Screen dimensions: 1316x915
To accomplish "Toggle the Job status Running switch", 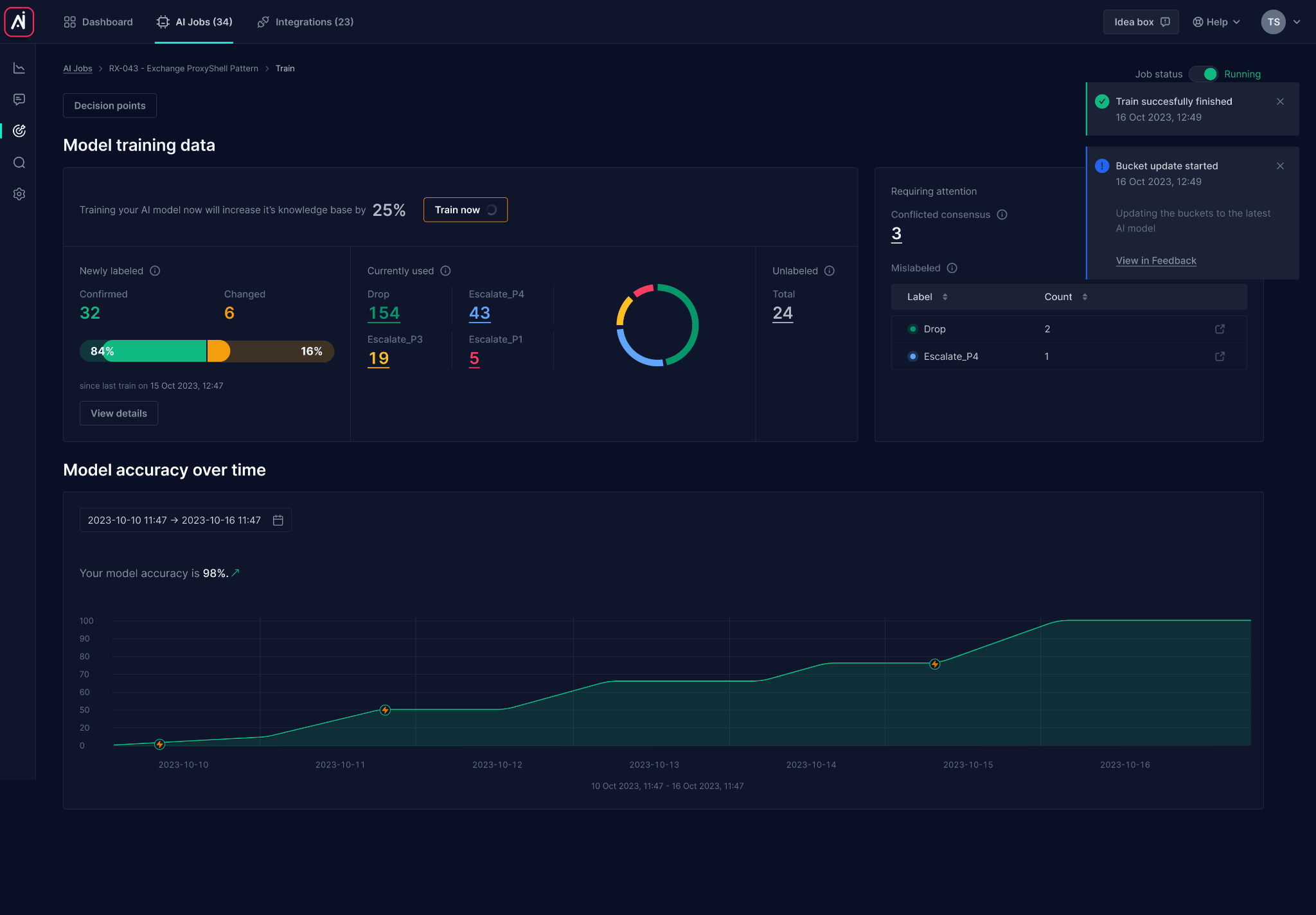I will click(1203, 74).
